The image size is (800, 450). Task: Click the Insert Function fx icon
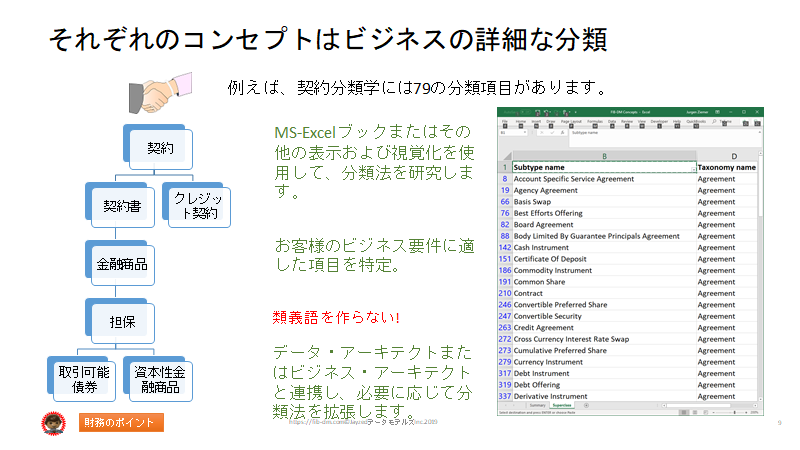coord(562,133)
